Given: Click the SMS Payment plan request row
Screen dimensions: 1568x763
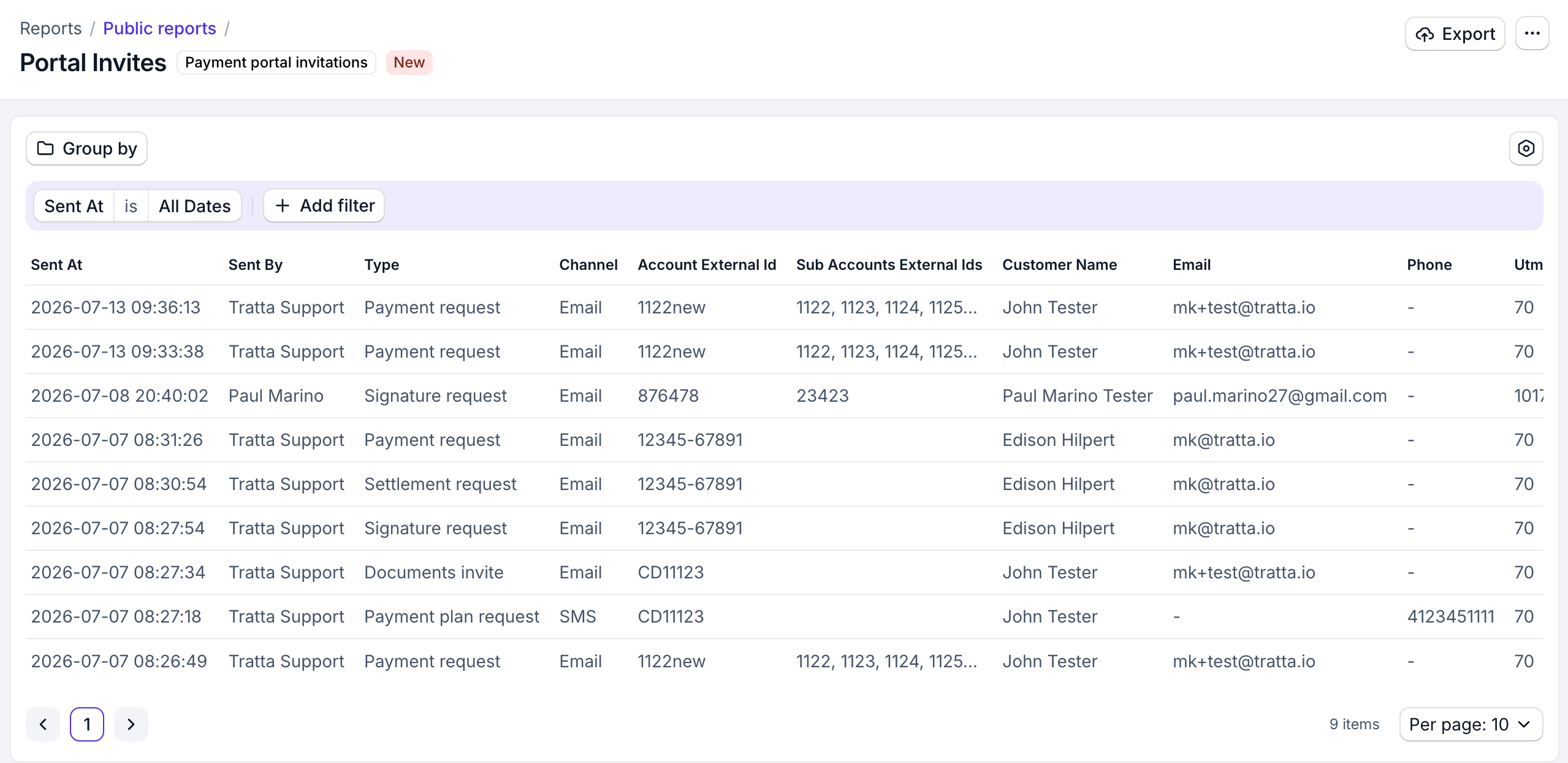Looking at the screenshot, I should pyautogui.click(x=784, y=616).
